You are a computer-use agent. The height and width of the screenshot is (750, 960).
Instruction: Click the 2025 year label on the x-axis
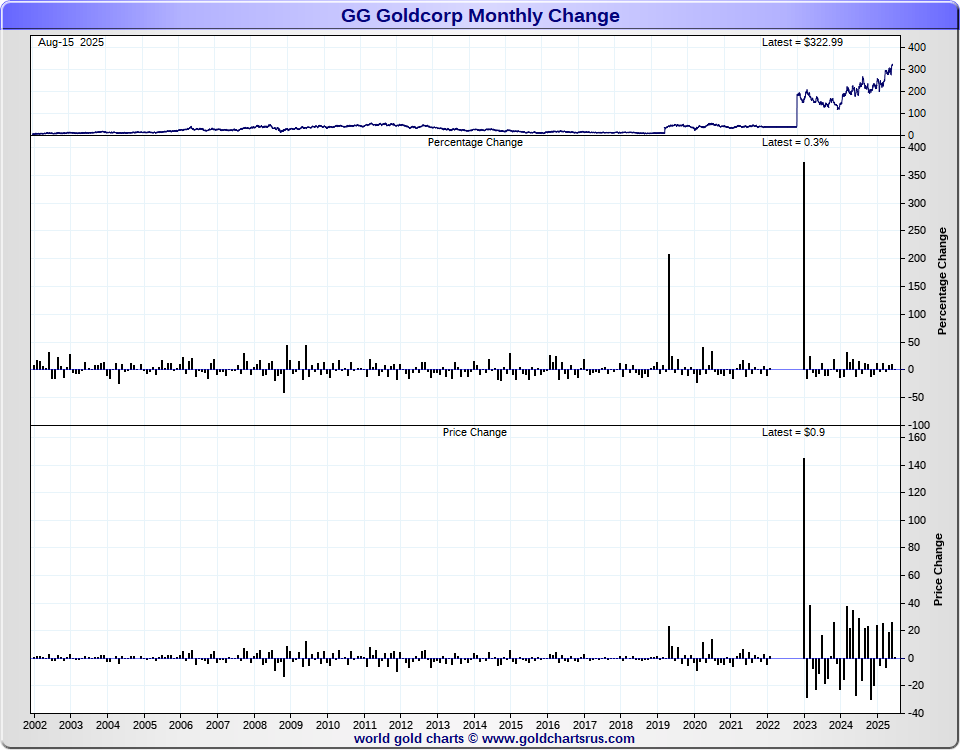click(877, 726)
